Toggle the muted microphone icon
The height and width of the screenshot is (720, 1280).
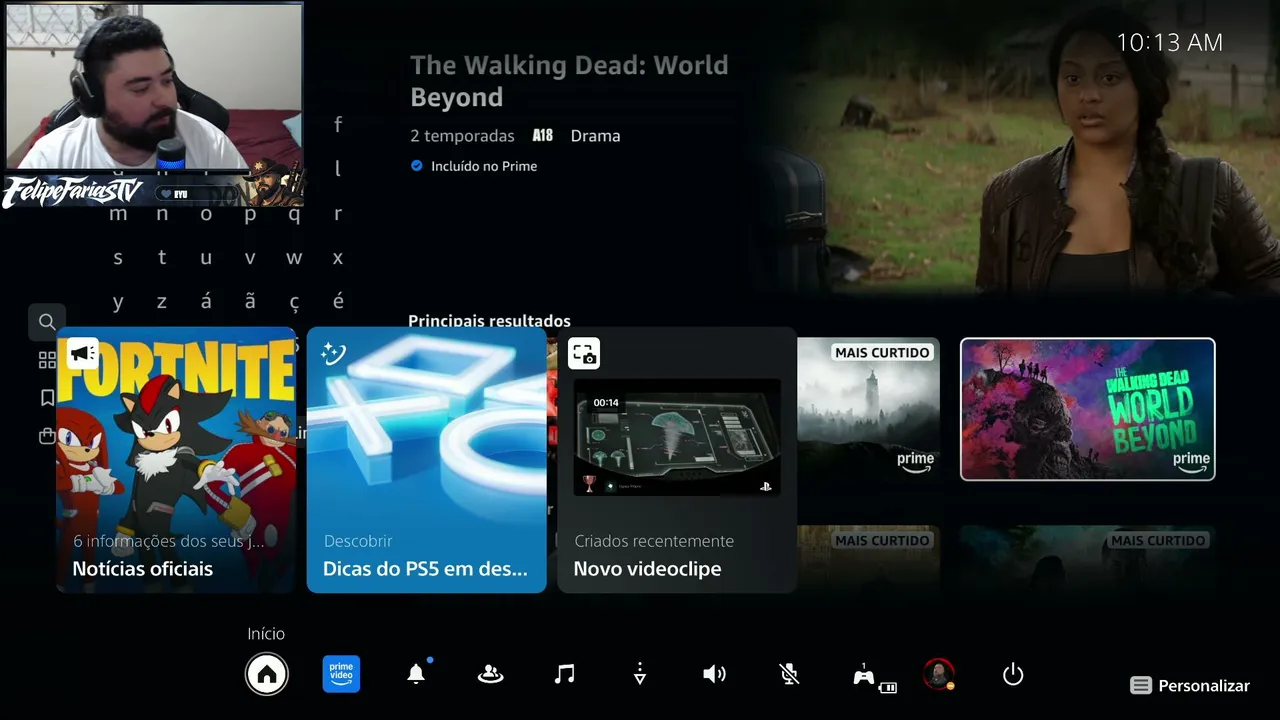pos(789,675)
